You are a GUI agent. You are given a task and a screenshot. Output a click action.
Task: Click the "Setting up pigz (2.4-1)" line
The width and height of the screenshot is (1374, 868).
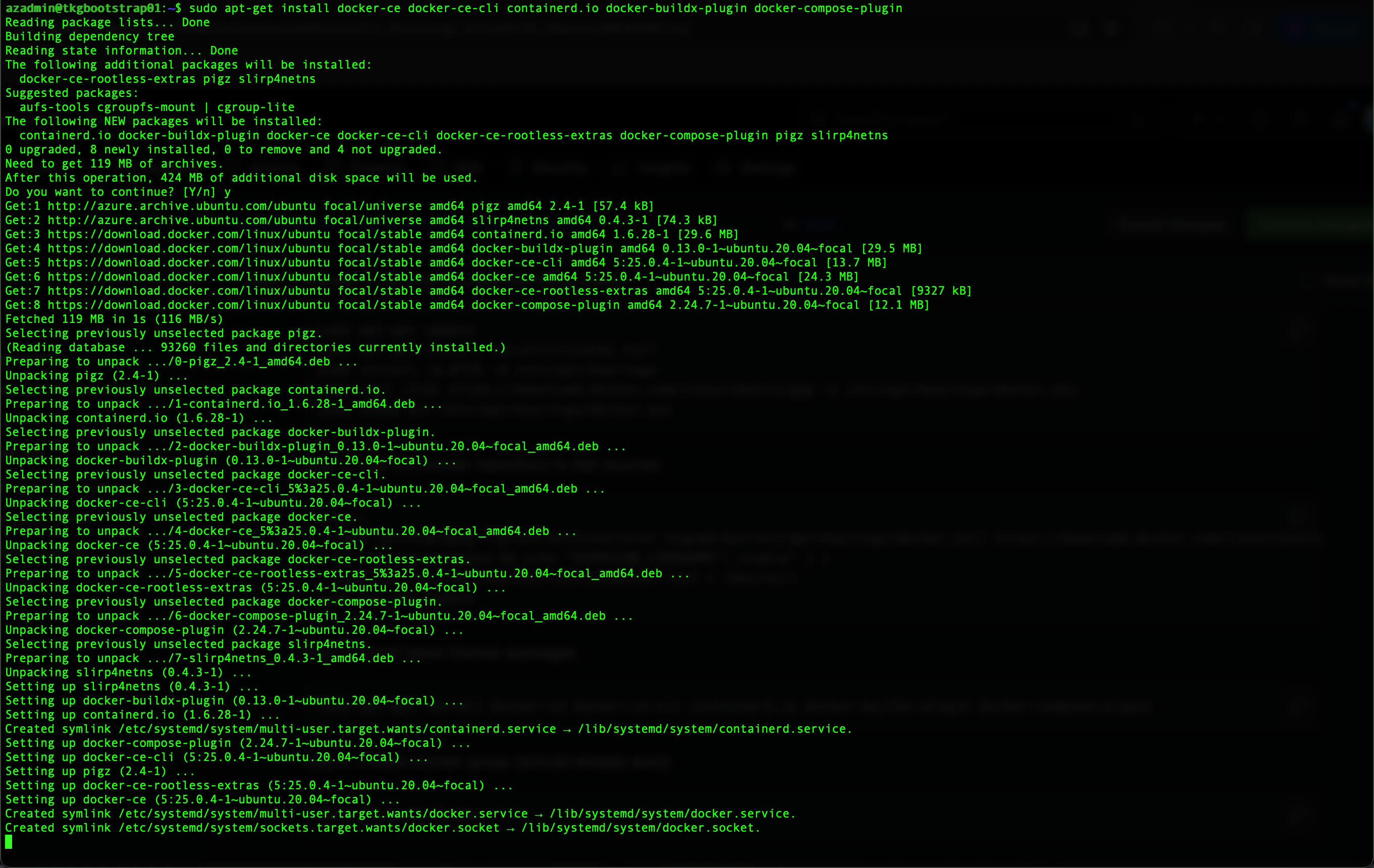coord(100,771)
